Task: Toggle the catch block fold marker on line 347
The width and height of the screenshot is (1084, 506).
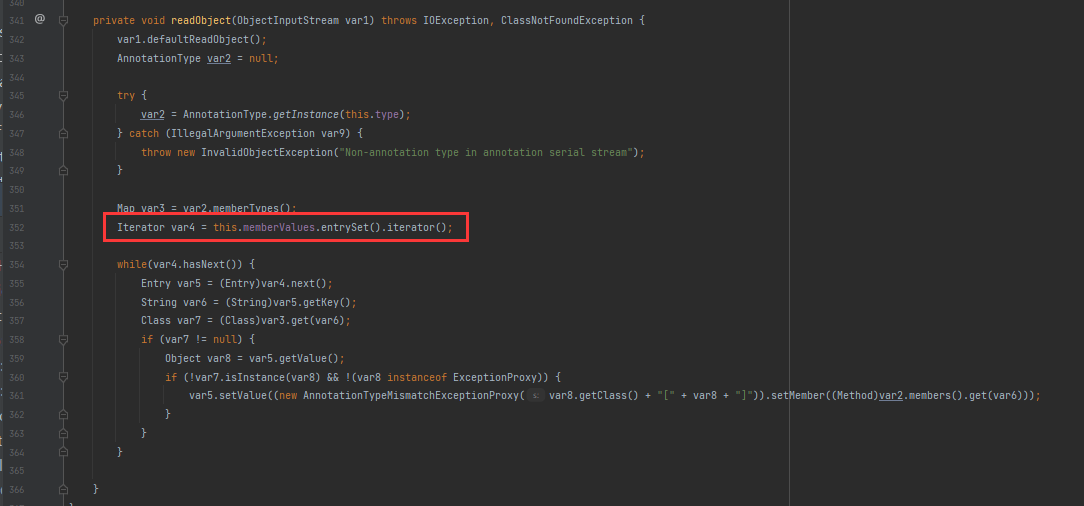Action: coord(64,133)
